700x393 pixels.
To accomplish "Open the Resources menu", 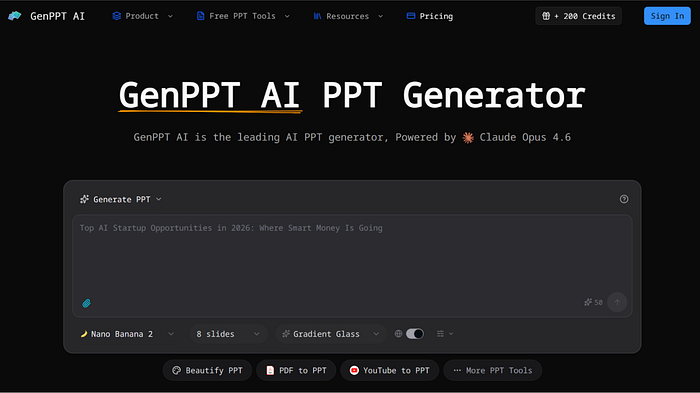I will 348,16.
